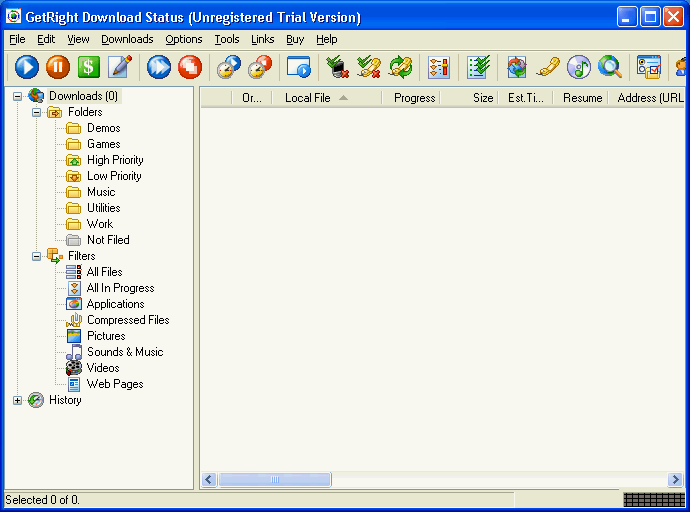Image resolution: width=690 pixels, height=512 pixels.
Task: Open the Low Priority folder
Action: coord(114,176)
